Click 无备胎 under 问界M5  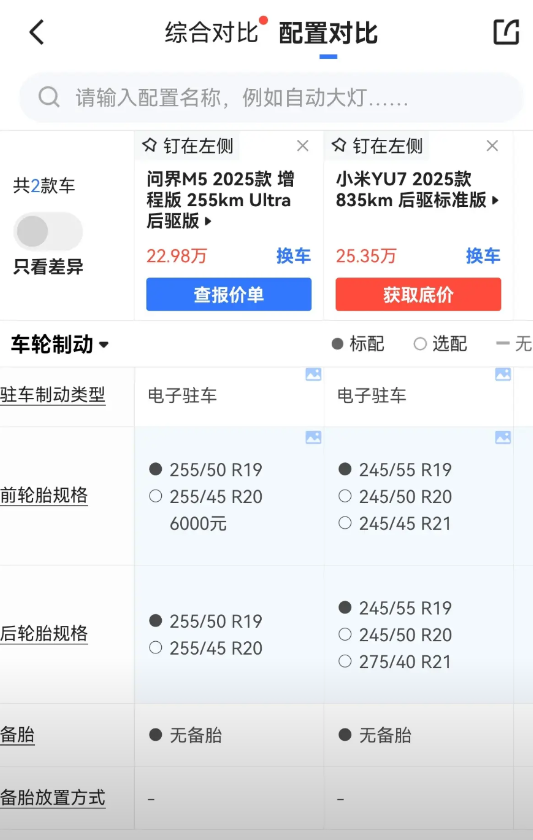tap(196, 735)
